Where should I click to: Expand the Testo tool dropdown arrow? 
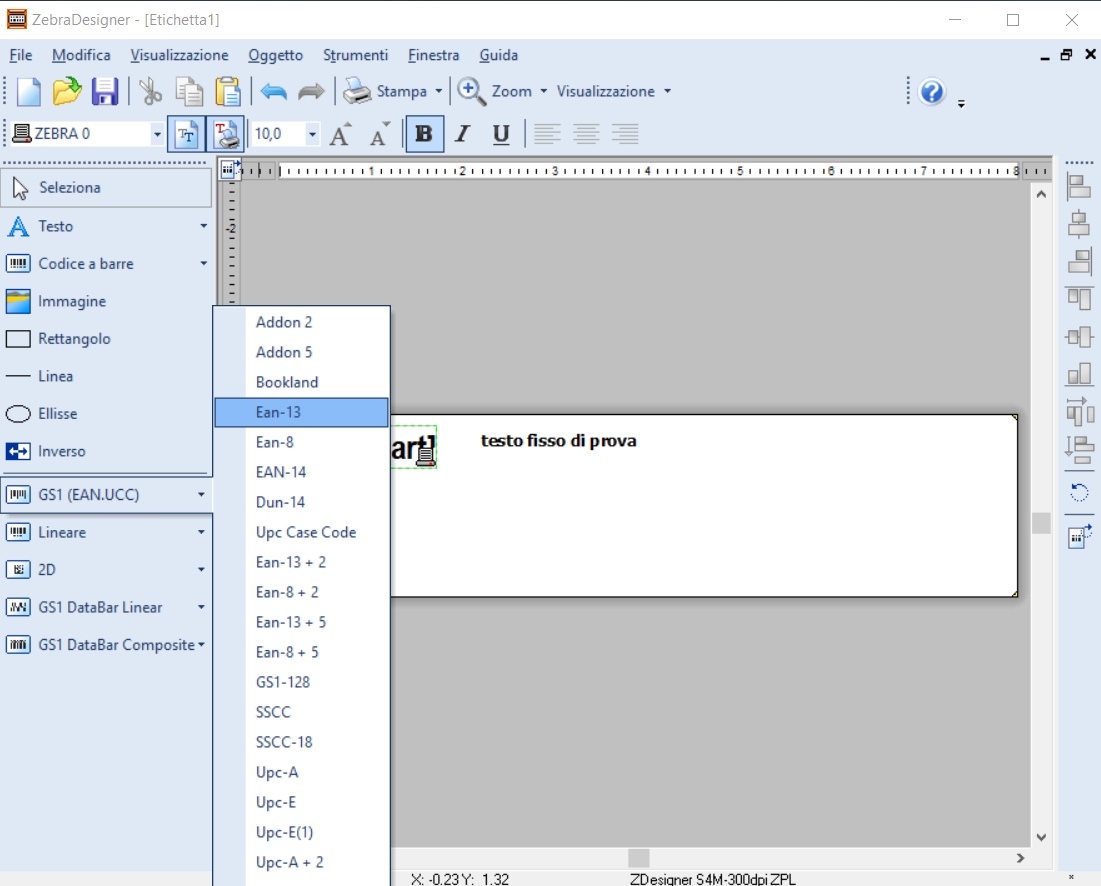[x=204, y=226]
